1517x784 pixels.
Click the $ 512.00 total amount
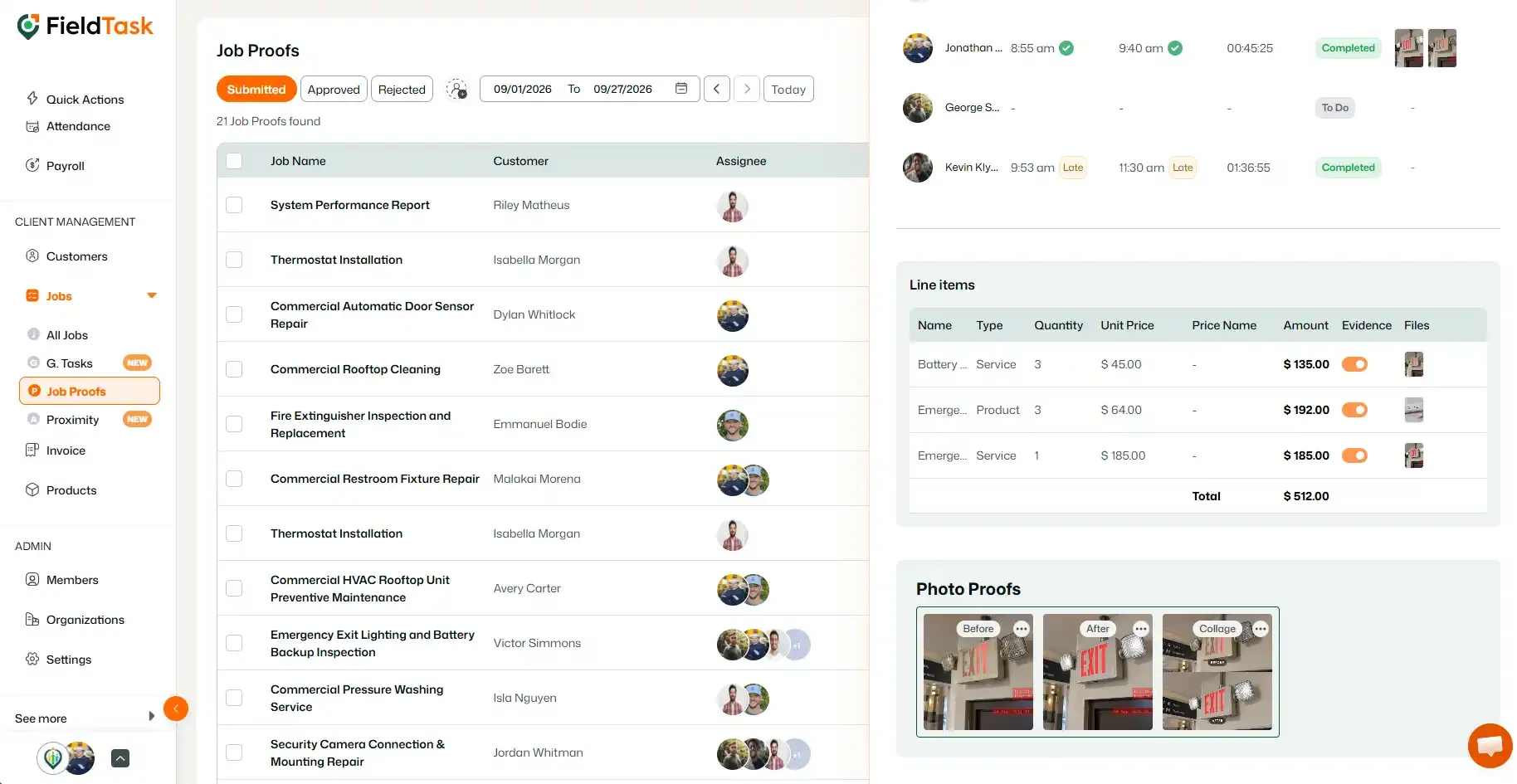tap(1306, 496)
